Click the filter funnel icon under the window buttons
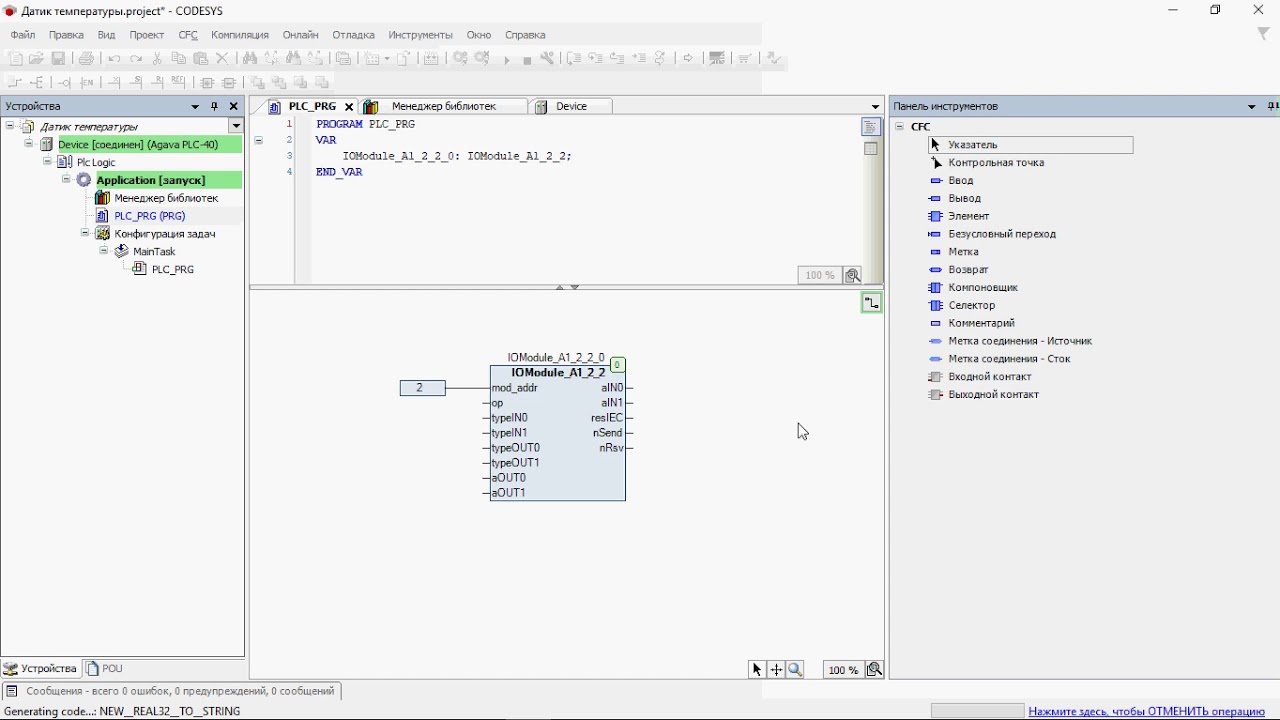 click(x=1263, y=34)
